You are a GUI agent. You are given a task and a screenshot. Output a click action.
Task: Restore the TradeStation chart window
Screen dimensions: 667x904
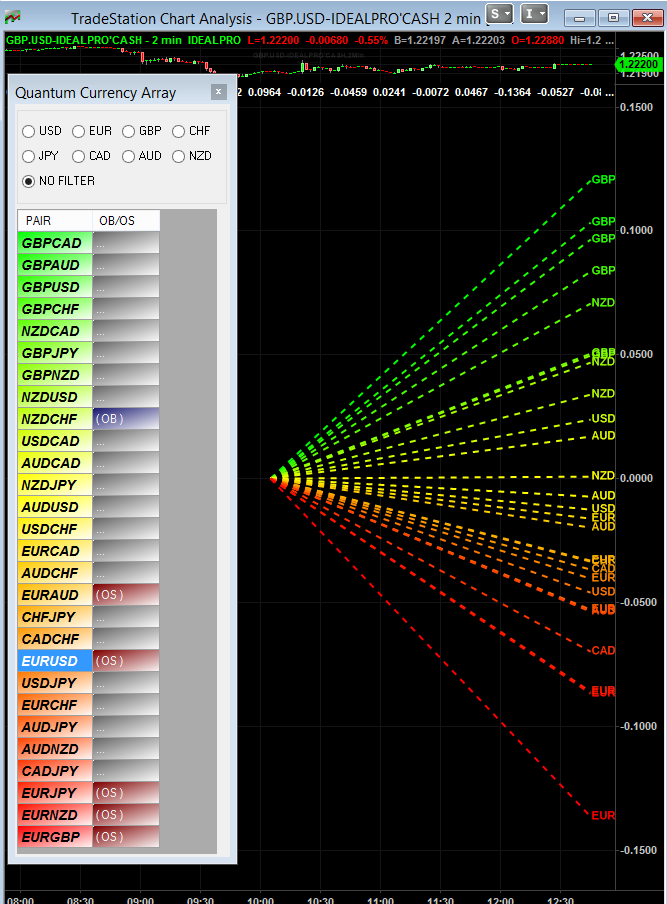[x=613, y=18]
